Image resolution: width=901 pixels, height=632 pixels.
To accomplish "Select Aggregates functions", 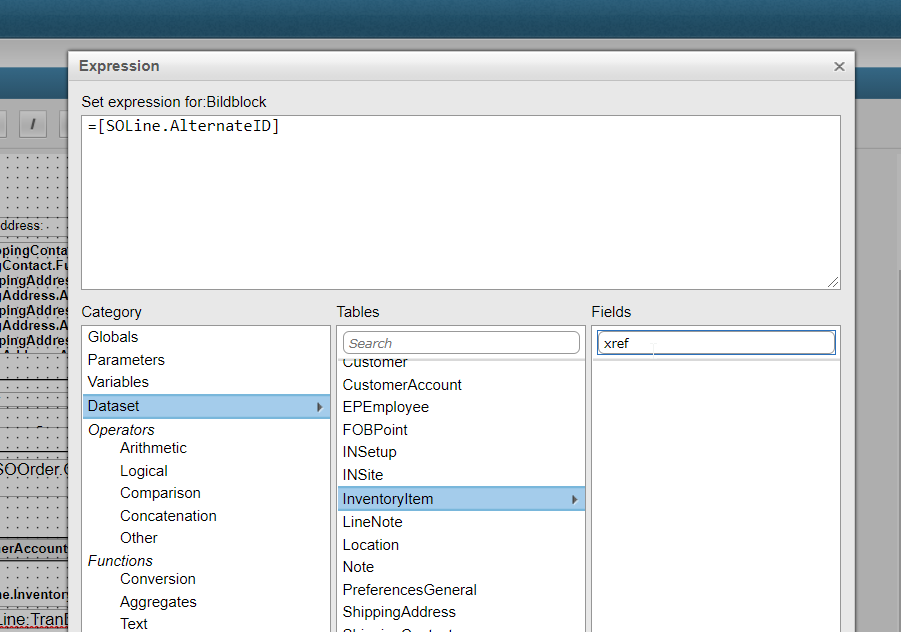I will pos(158,602).
